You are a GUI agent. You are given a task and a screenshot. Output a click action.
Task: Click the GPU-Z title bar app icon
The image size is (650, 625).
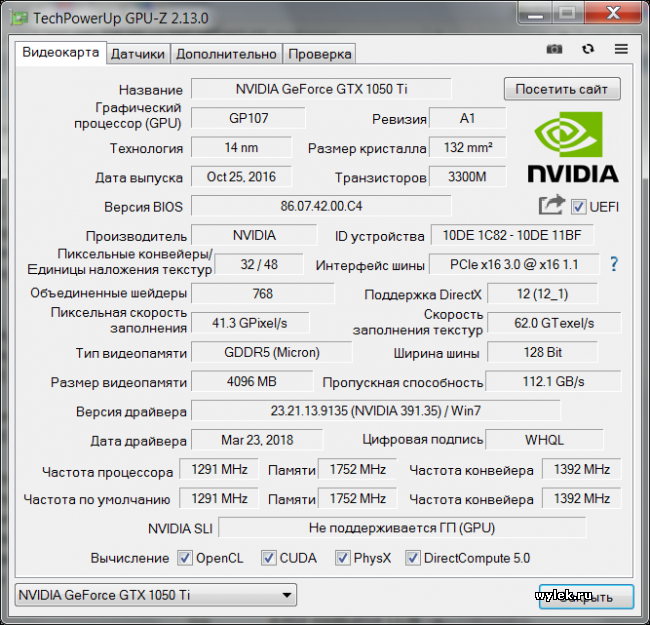click(19, 18)
